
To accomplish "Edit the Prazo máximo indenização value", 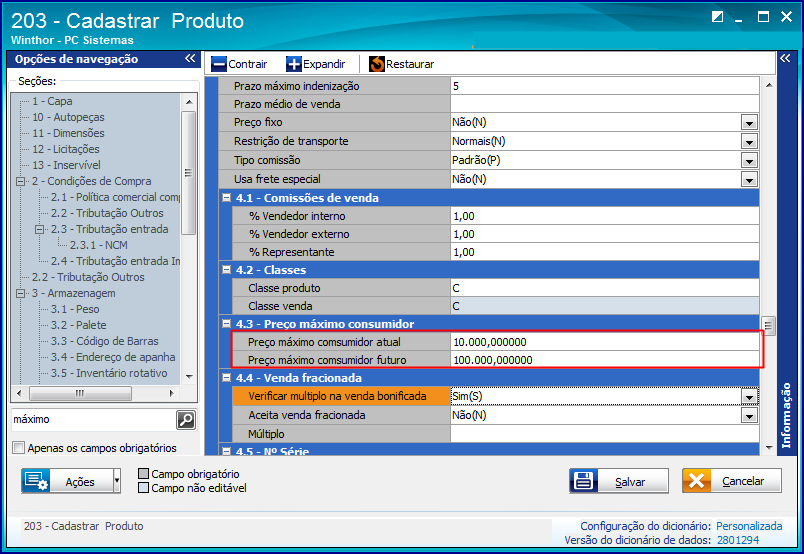I will click(x=605, y=86).
